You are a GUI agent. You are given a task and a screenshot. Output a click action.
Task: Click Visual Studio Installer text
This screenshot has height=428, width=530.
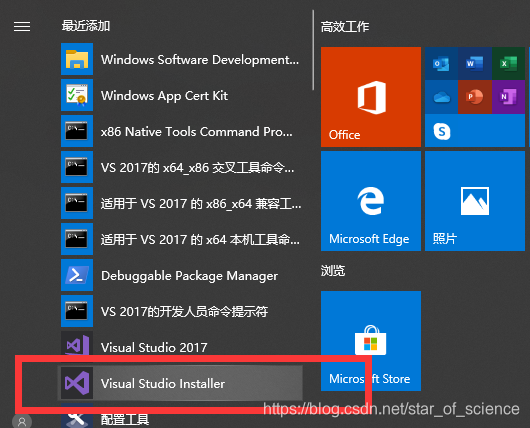(x=163, y=383)
